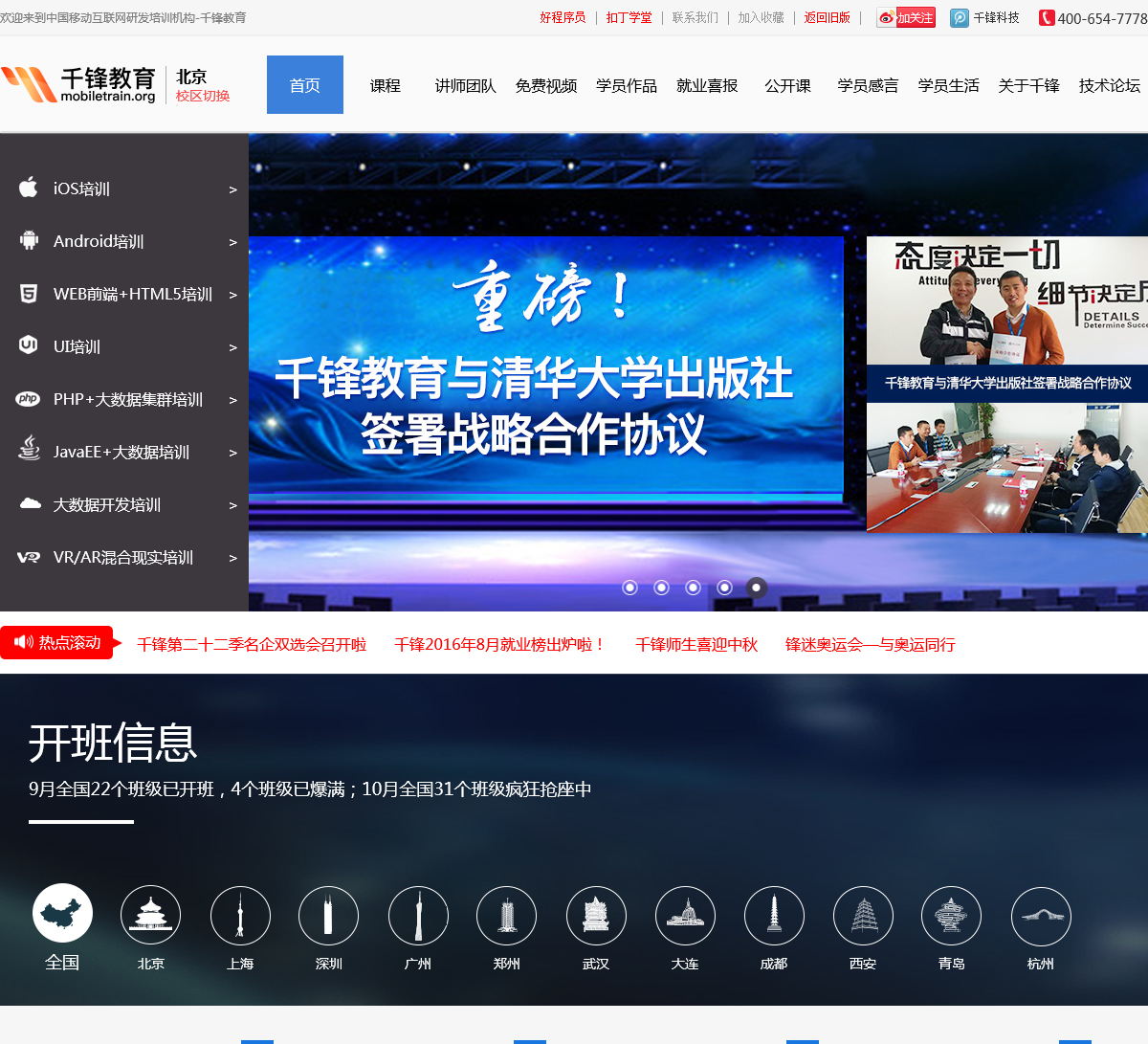Click the UI培训 shield icon
1148x1044 pixels.
[29, 344]
